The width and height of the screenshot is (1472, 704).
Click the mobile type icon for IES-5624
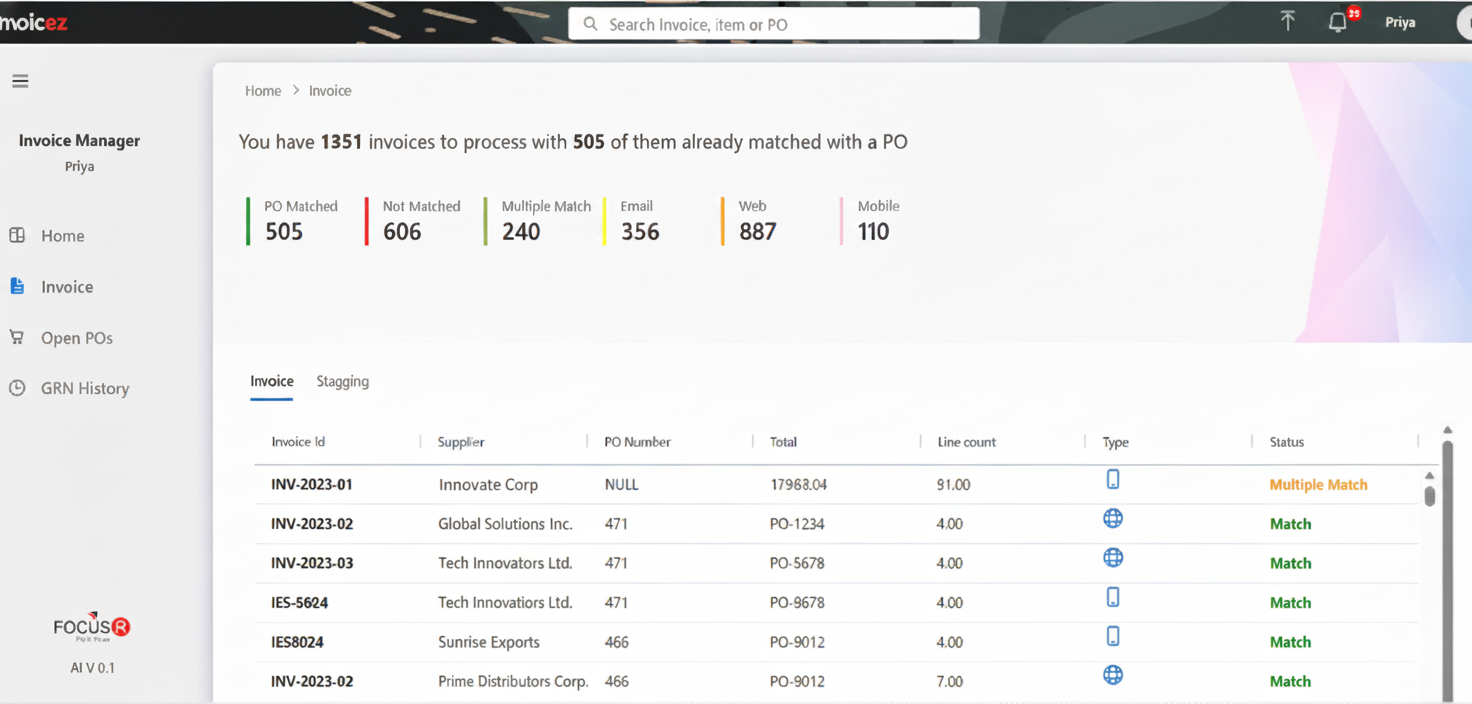(1113, 597)
